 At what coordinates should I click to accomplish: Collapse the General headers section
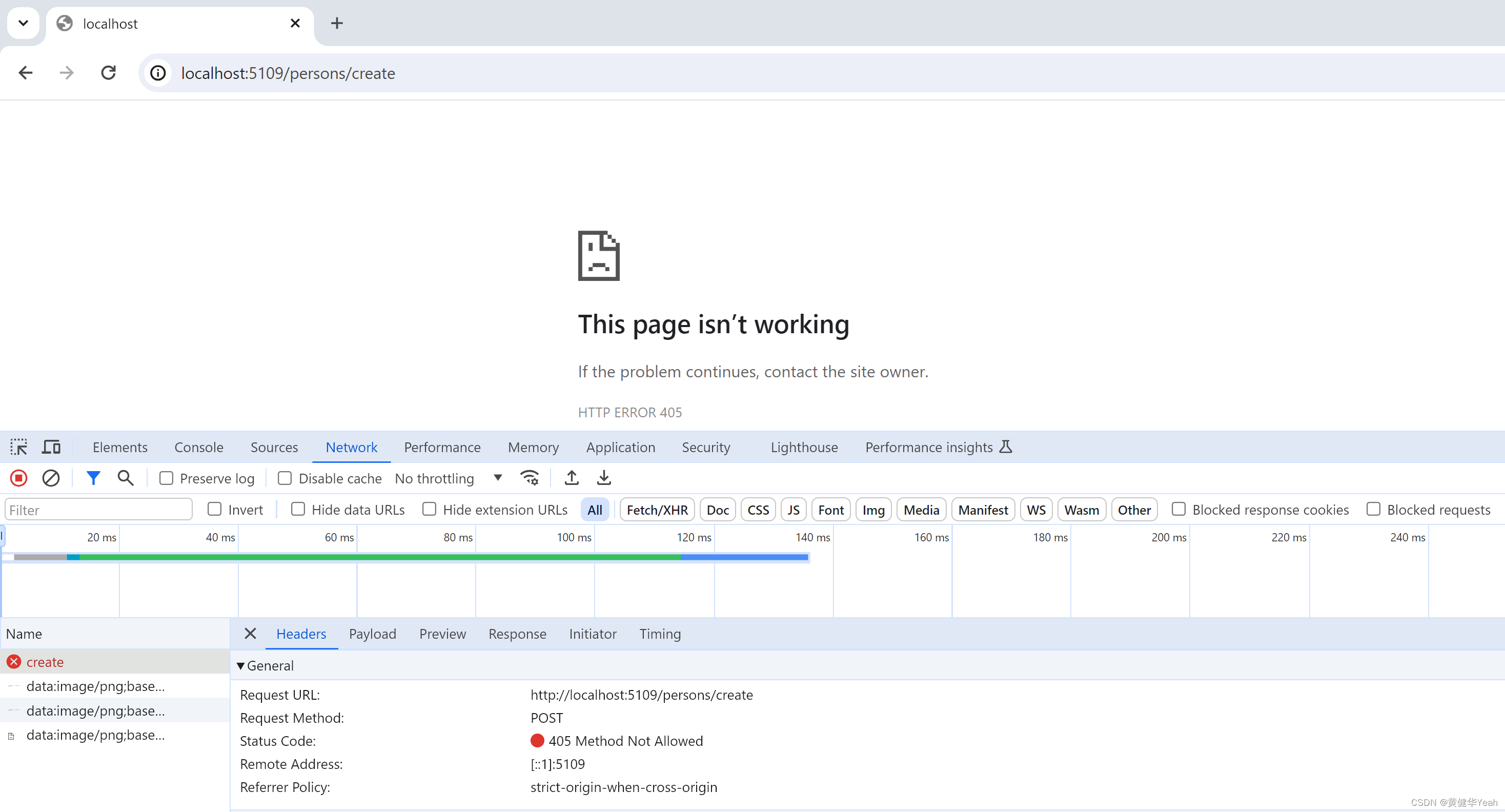tap(241, 665)
